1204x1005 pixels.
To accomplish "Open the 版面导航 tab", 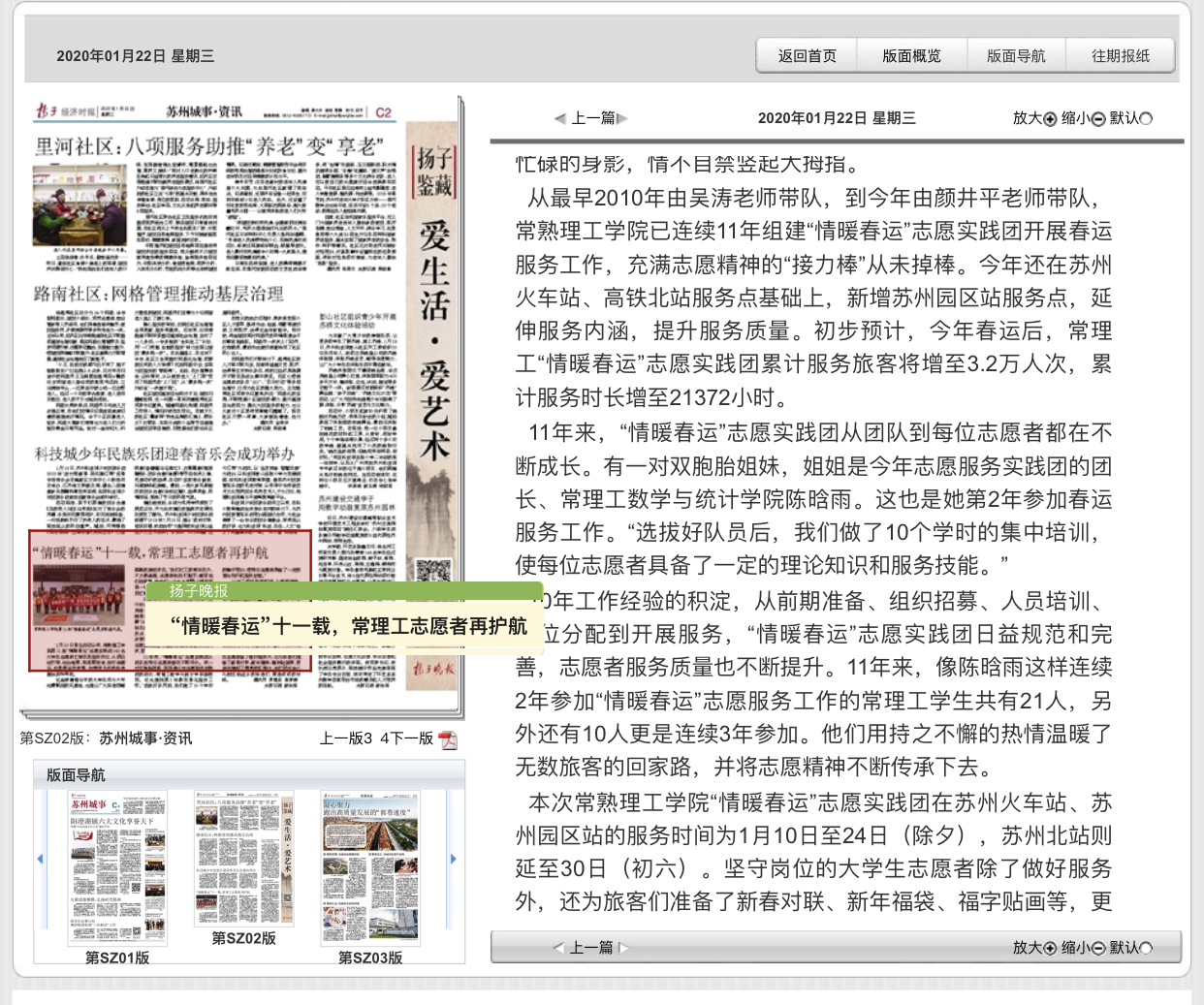I will pyautogui.click(x=1016, y=56).
